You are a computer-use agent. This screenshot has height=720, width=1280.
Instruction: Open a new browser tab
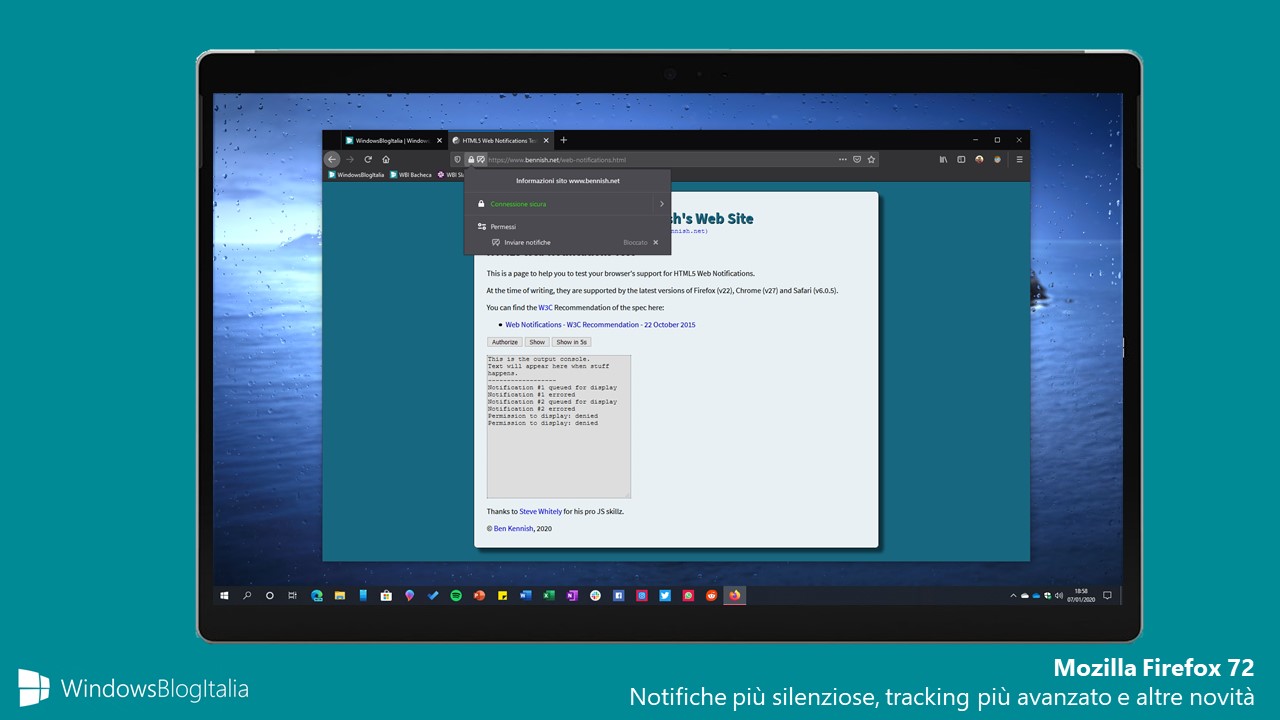click(564, 140)
